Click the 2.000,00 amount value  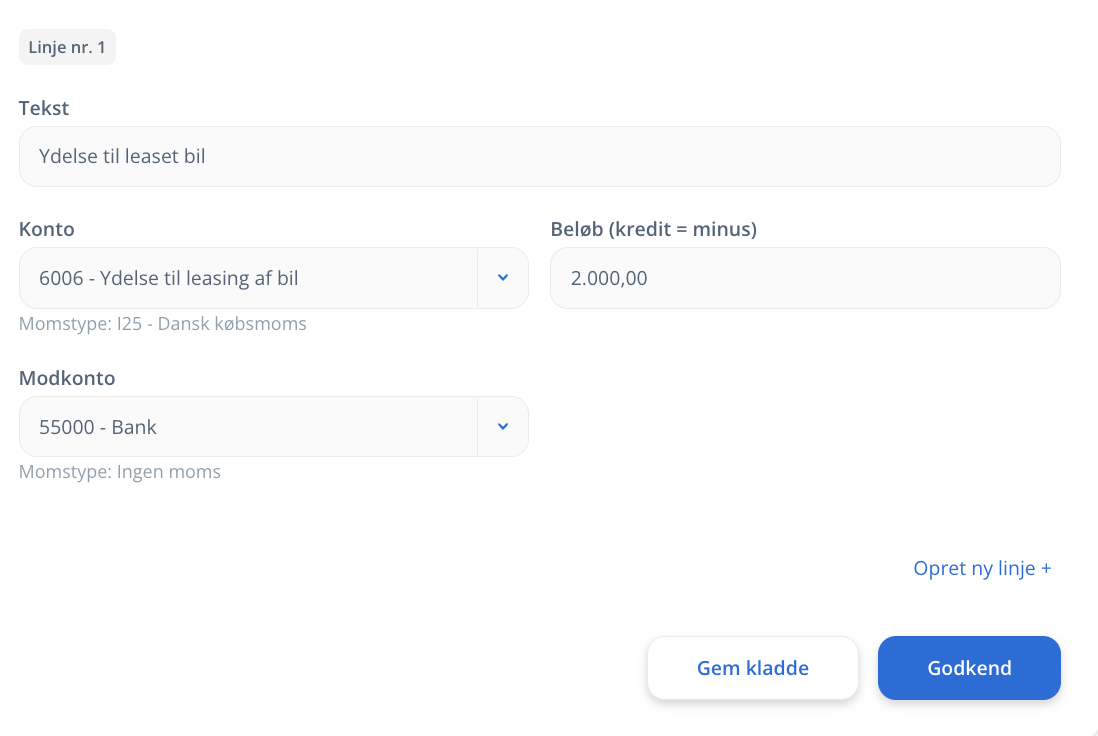(x=609, y=278)
